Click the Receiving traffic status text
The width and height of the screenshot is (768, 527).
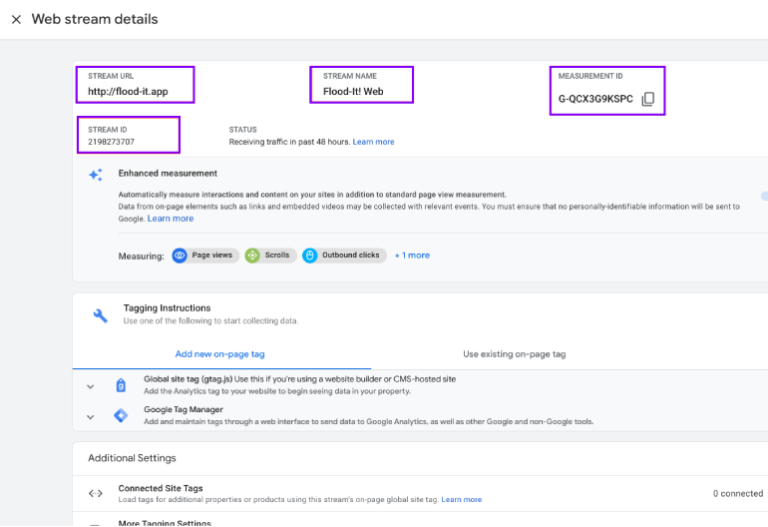[x=289, y=142]
